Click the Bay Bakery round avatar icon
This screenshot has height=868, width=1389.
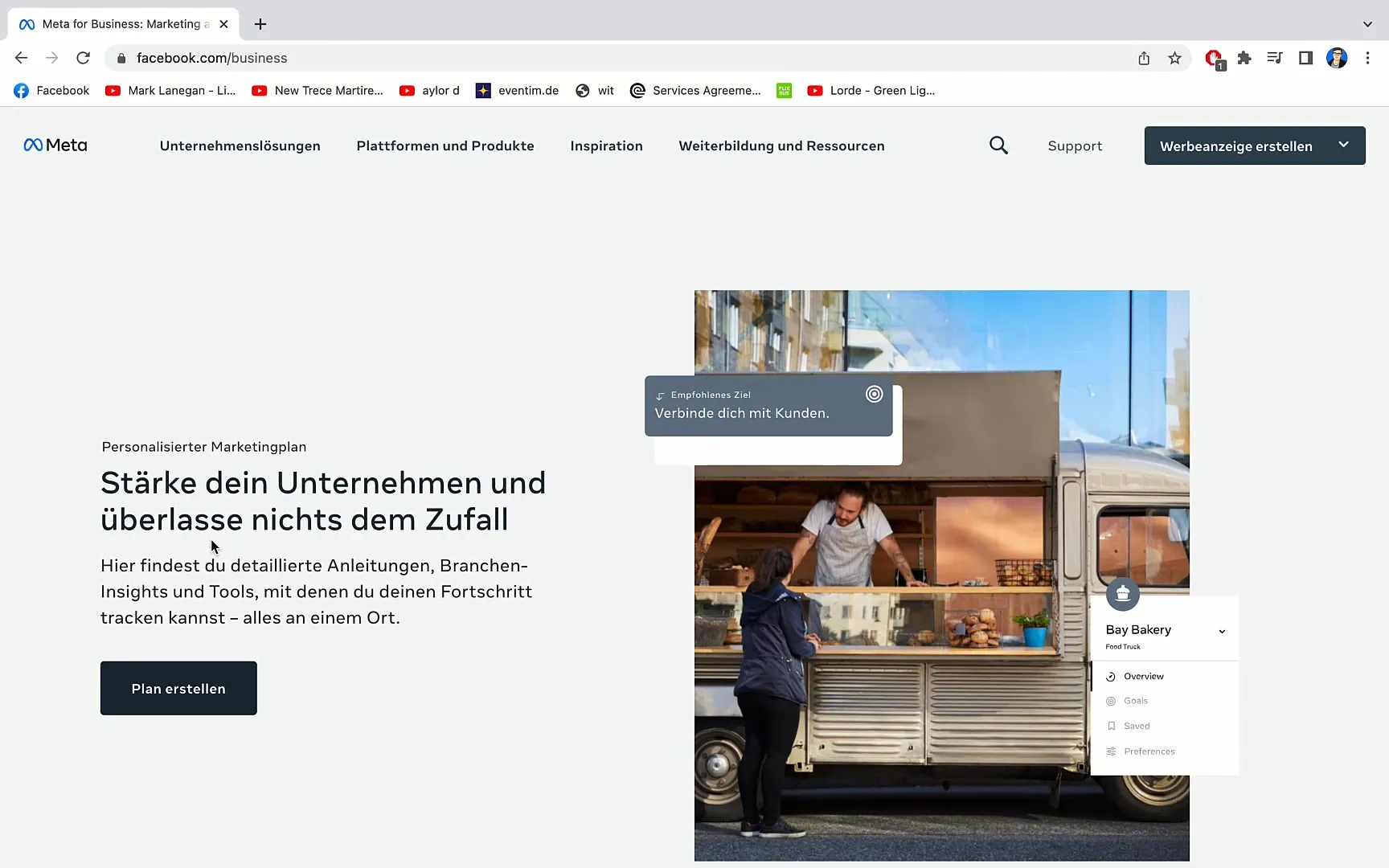pos(1123,594)
